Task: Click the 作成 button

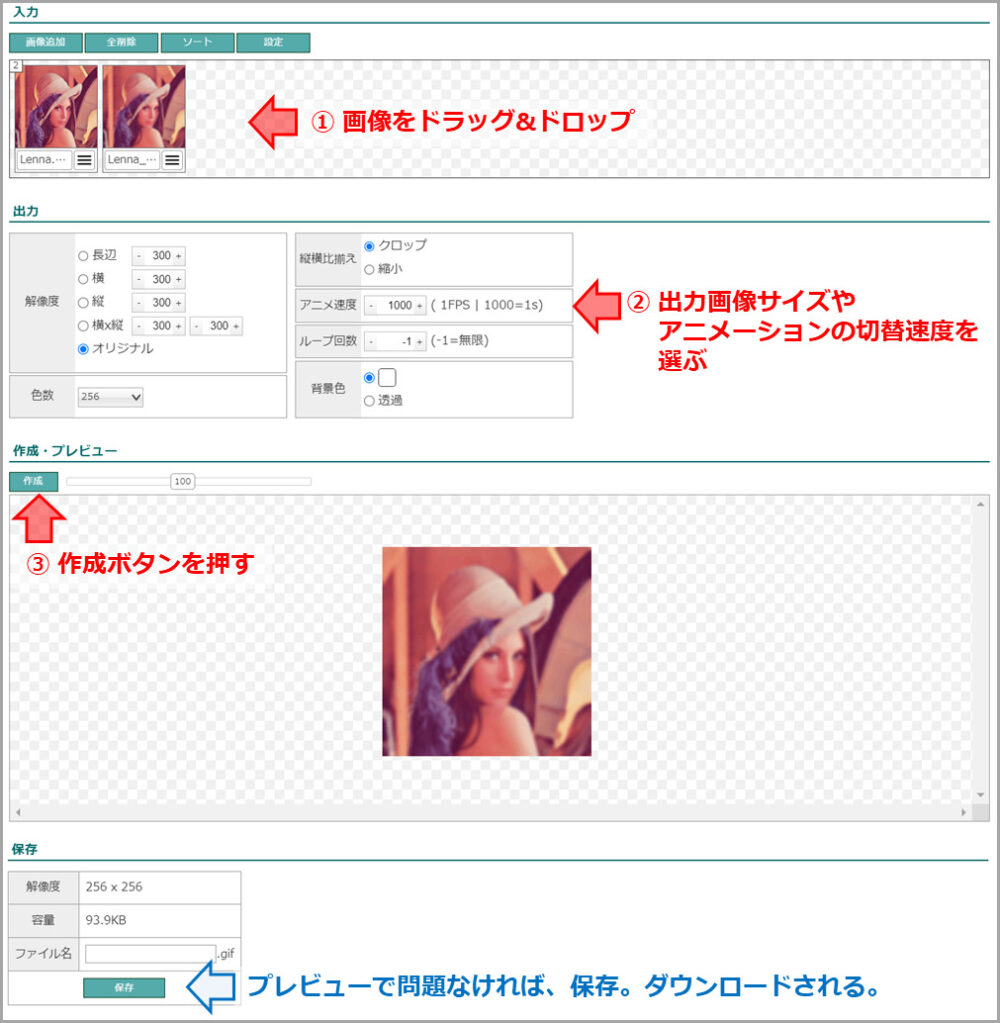Action: 33,481
